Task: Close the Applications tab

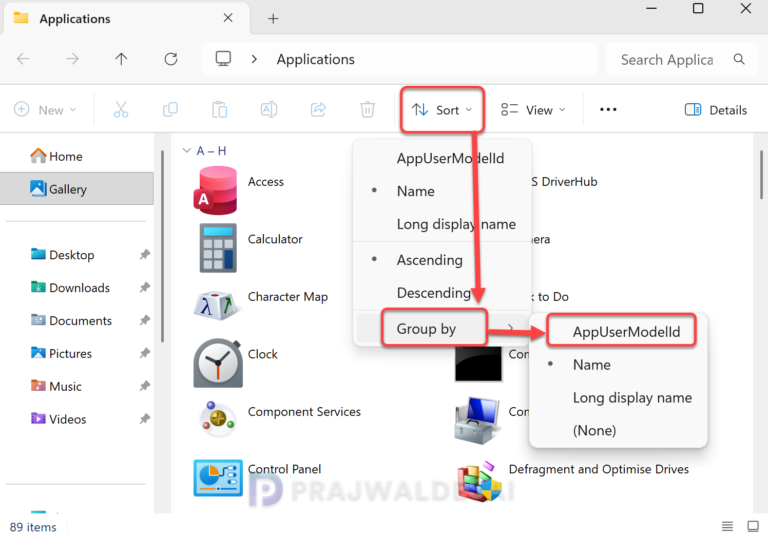Action: [228, 18]
